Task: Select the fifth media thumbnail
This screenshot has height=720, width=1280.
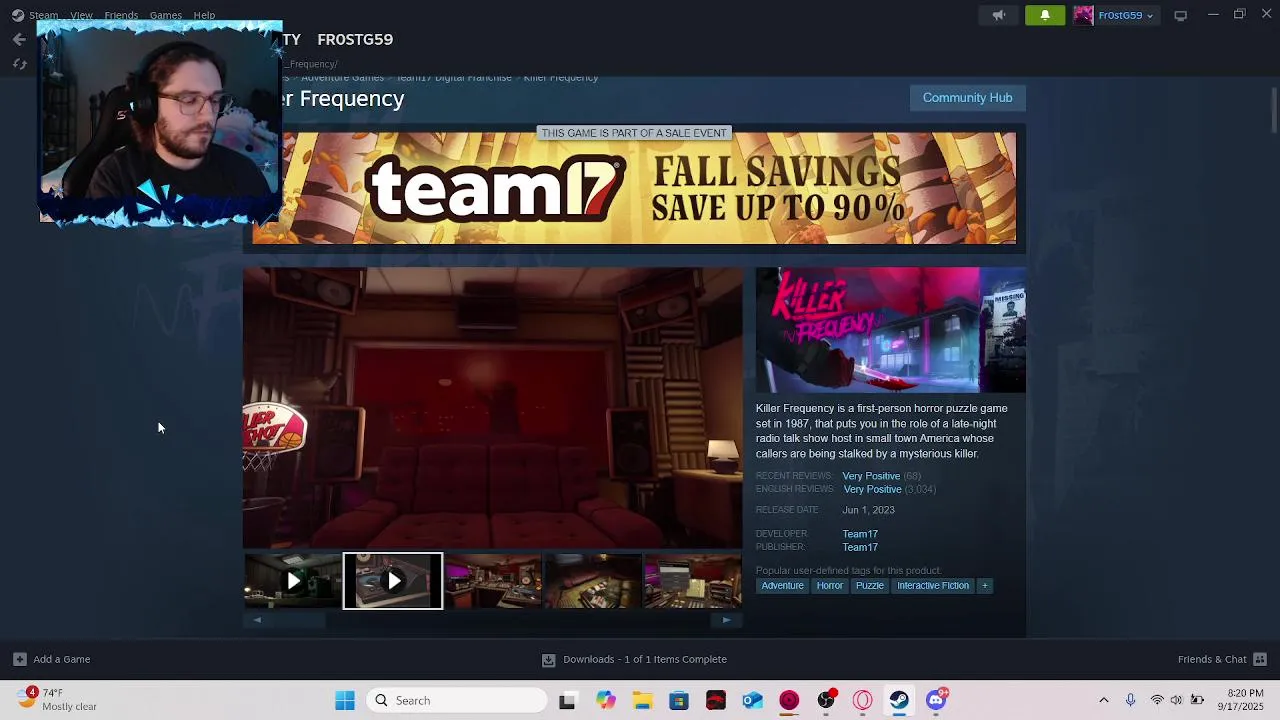Action: (x=692, y=580)
